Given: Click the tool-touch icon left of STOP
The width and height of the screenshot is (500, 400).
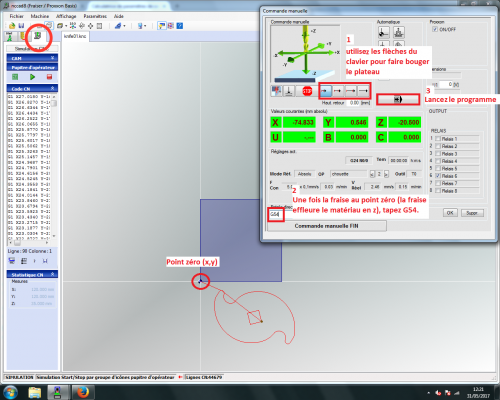Looking at the screenshot, I should (289, 91).
